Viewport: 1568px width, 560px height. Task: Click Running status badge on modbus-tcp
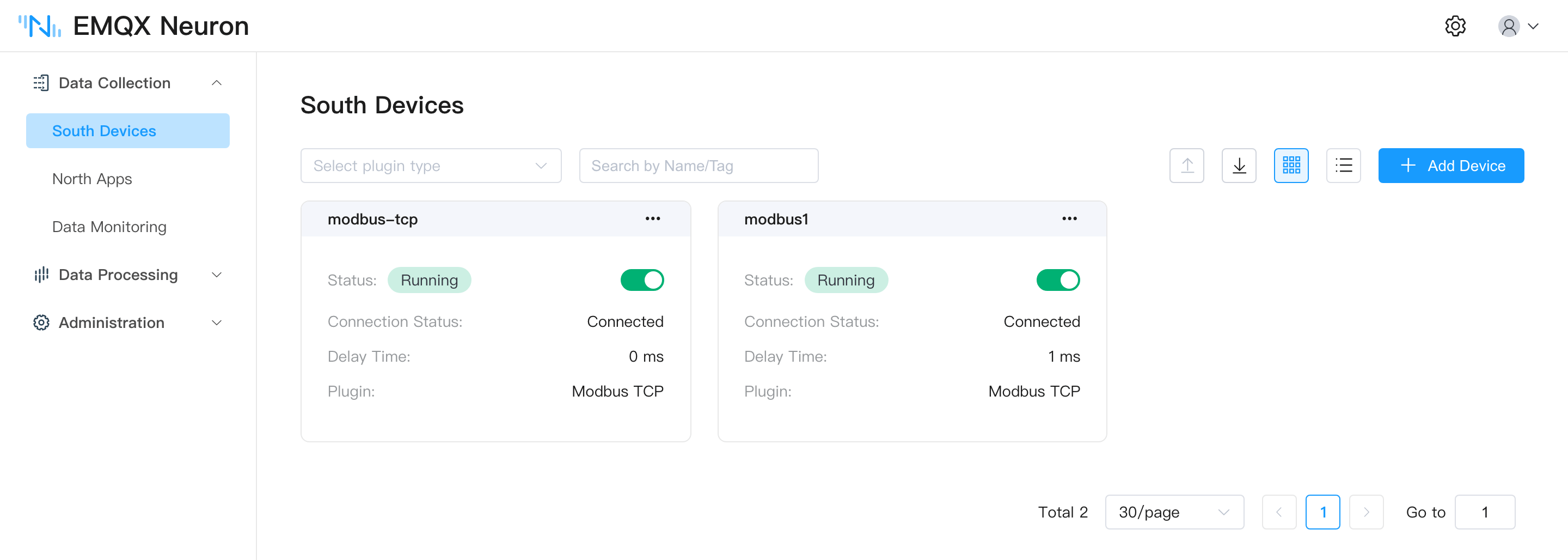pos(429,281)
